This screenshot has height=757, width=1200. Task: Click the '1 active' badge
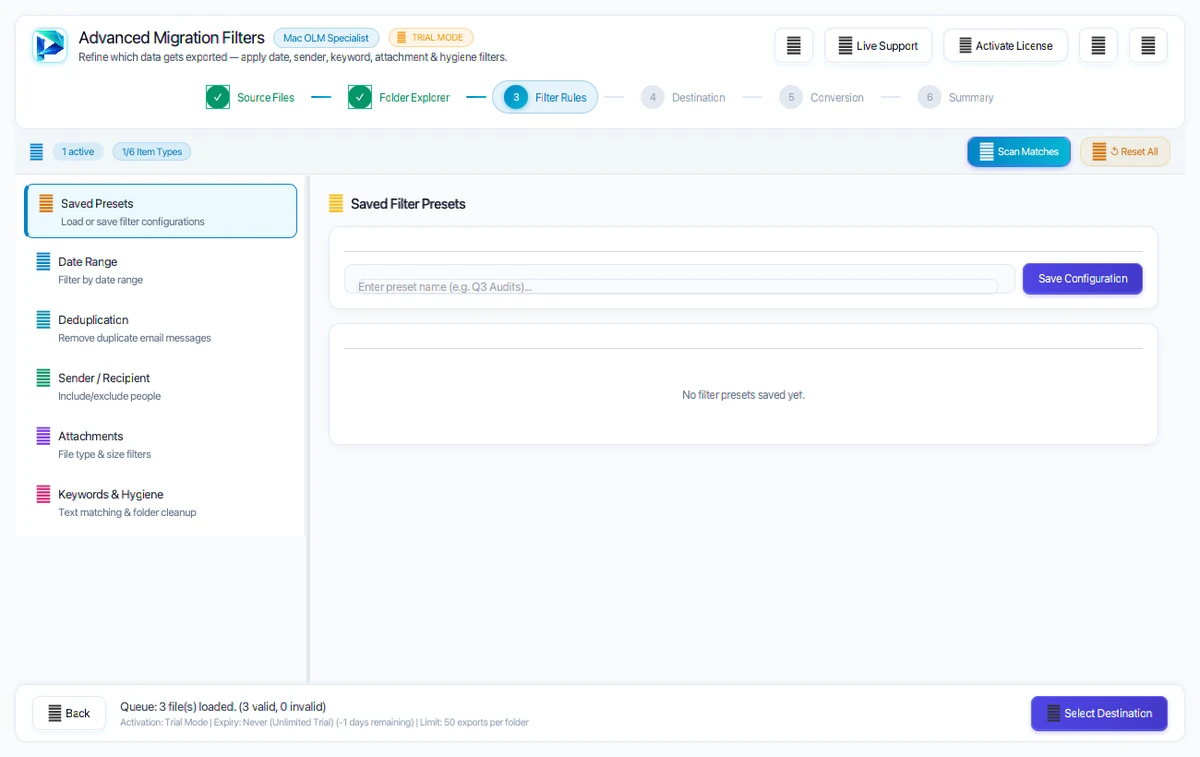(78, 152)
